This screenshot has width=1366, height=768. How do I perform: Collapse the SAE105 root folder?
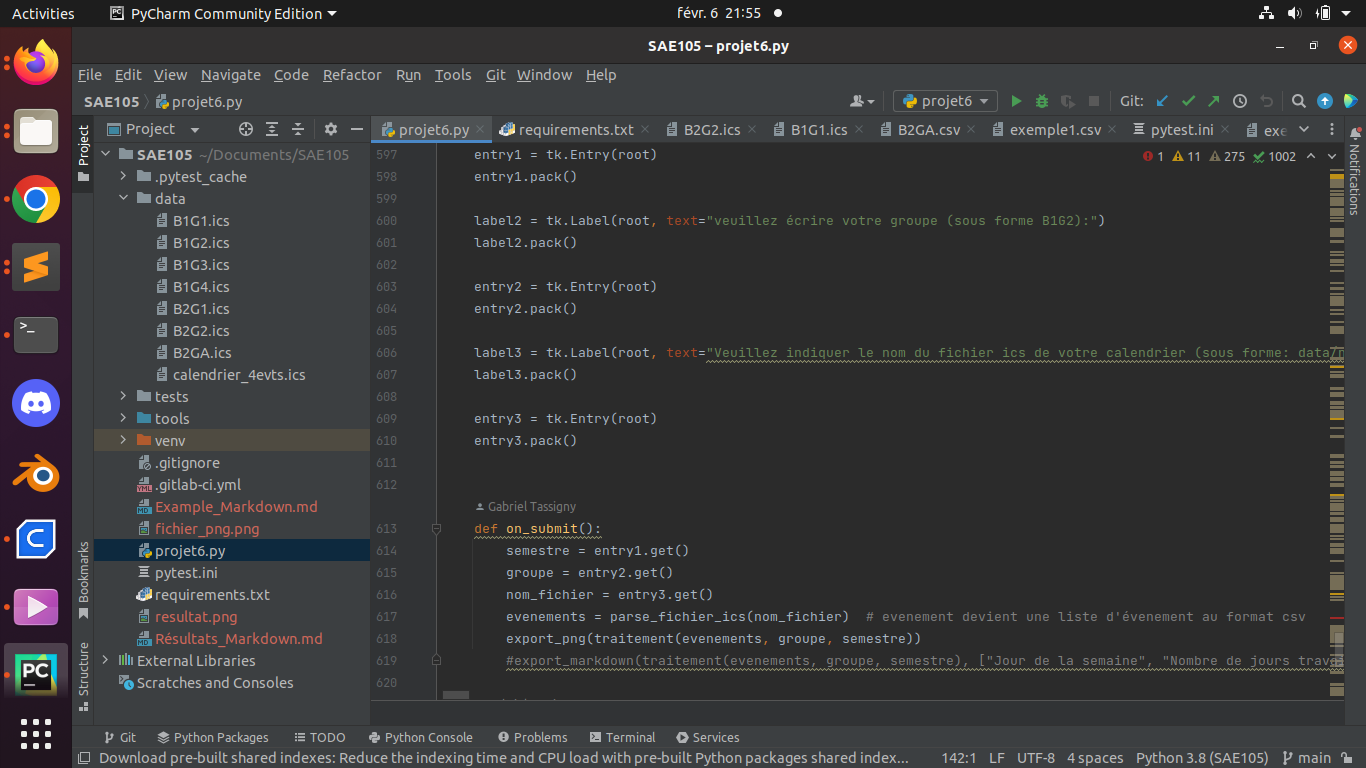click(x=106, y=155)
